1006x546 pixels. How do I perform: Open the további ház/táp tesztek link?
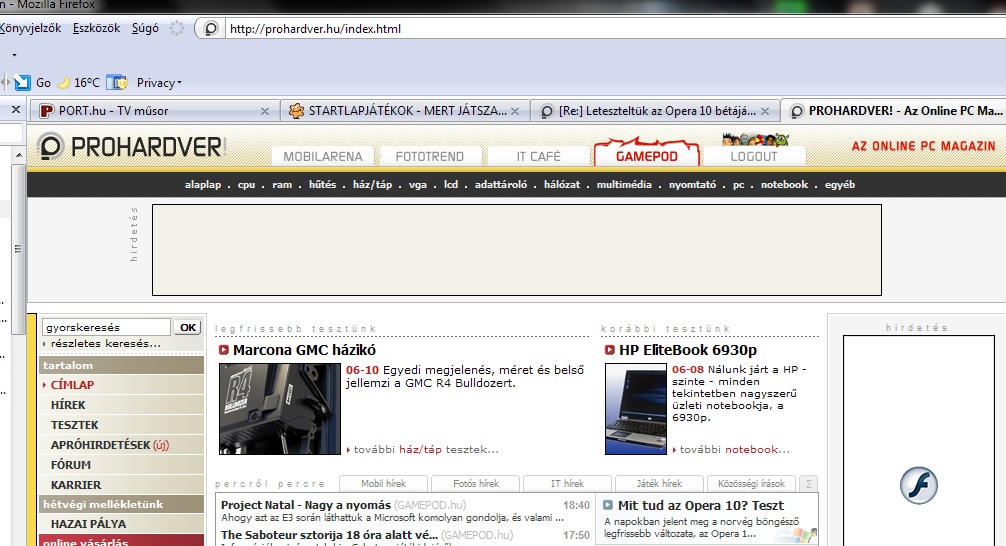[x=426, y=450]
